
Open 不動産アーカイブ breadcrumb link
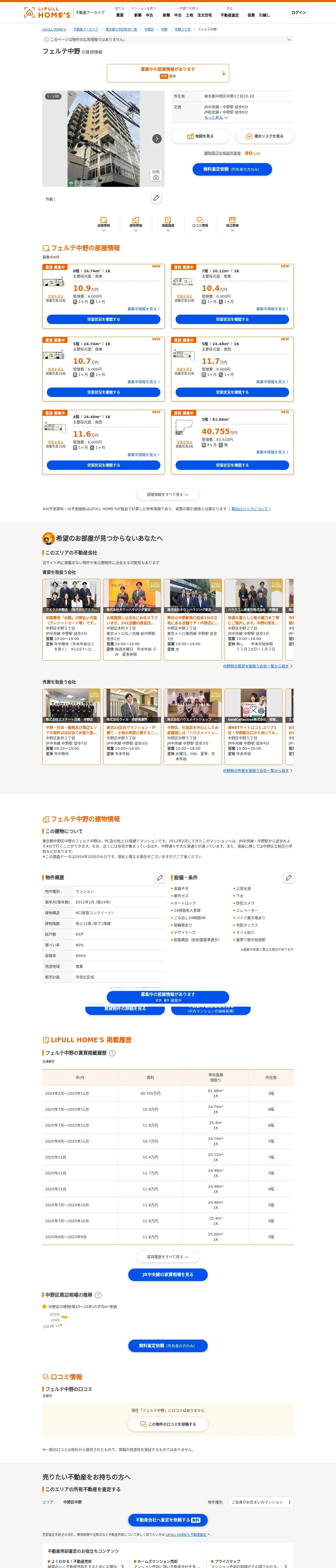click(x=86, y=29)
